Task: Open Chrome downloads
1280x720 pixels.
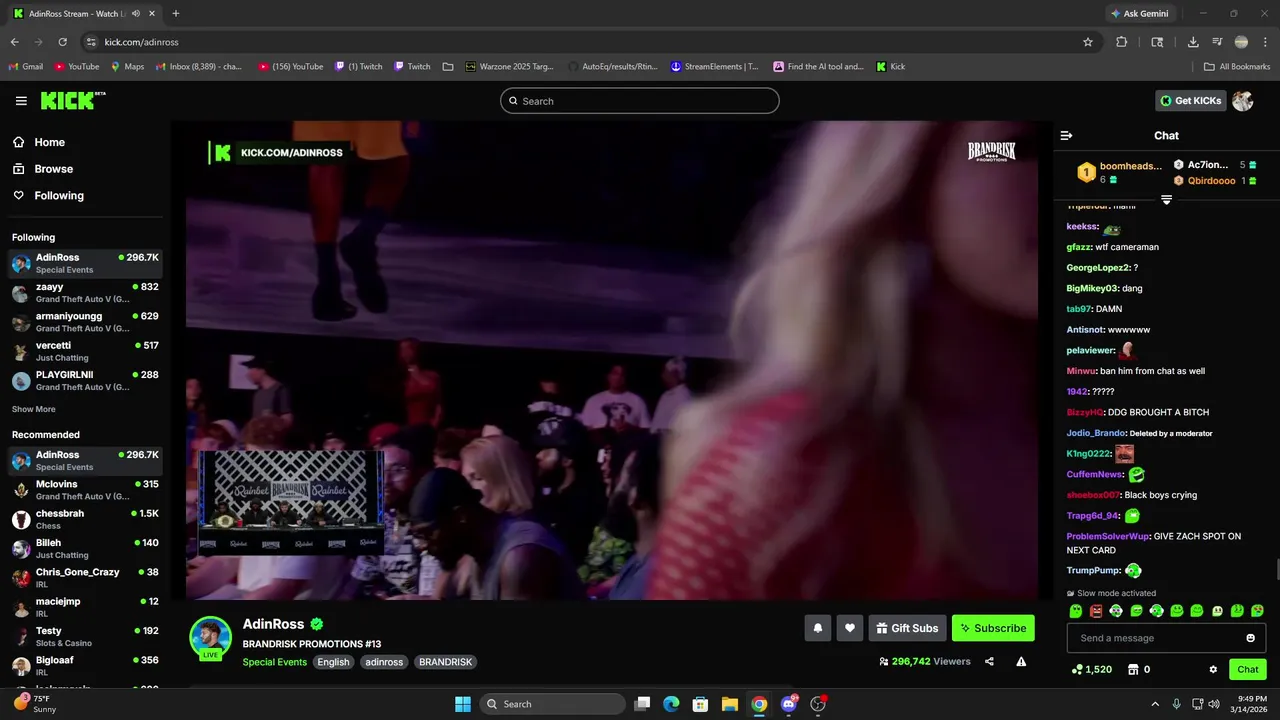Action: [x=1193, y=42]
